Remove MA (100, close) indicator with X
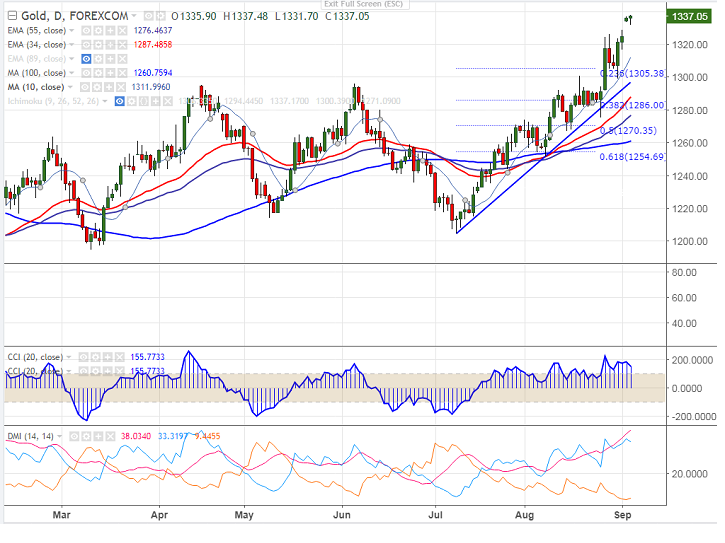Image resolution: width=725 pixels, height=543 pixels. [122, 73]
